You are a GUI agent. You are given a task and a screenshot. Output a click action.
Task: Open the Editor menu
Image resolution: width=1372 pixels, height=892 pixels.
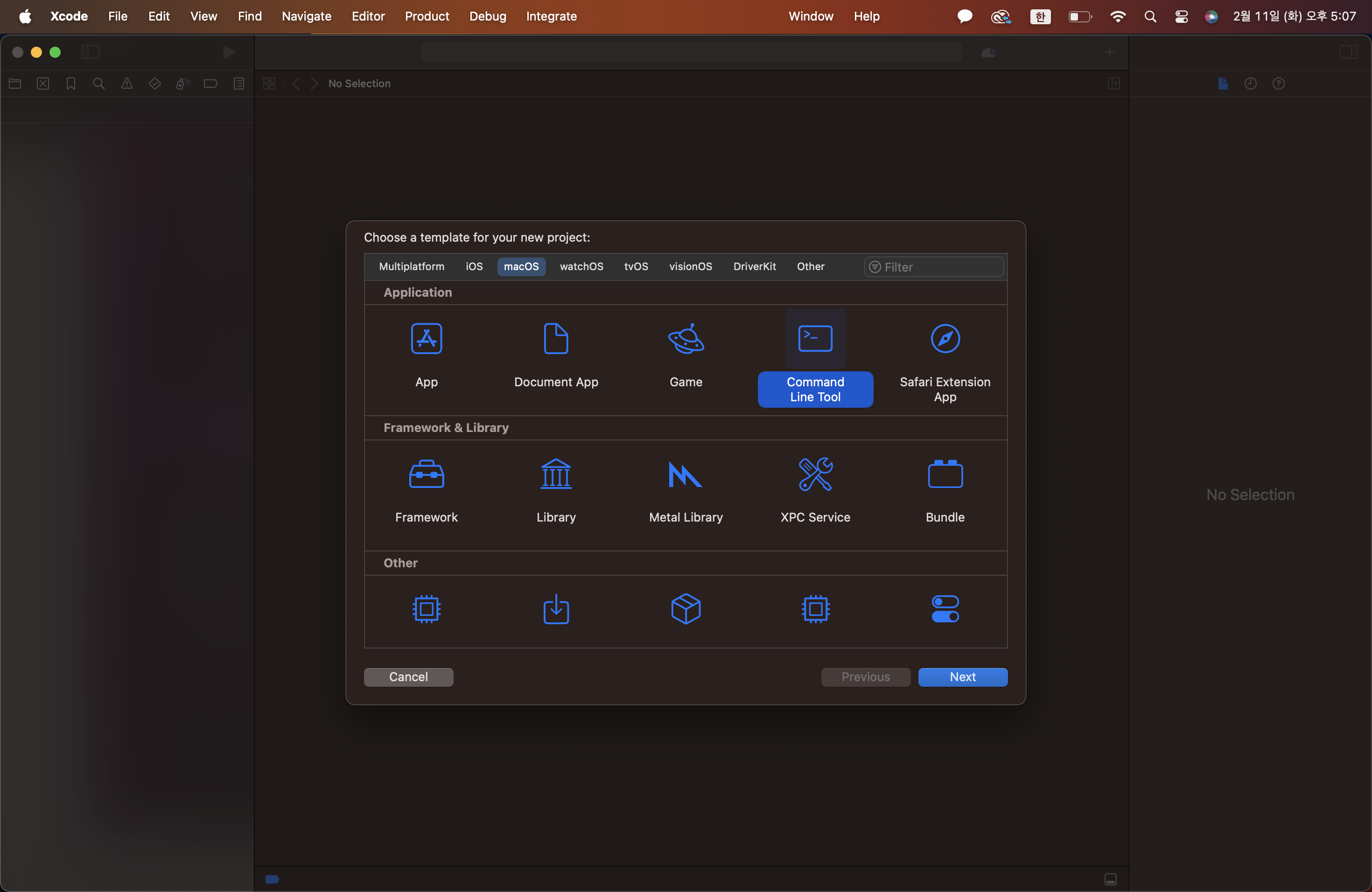point(368,16)
